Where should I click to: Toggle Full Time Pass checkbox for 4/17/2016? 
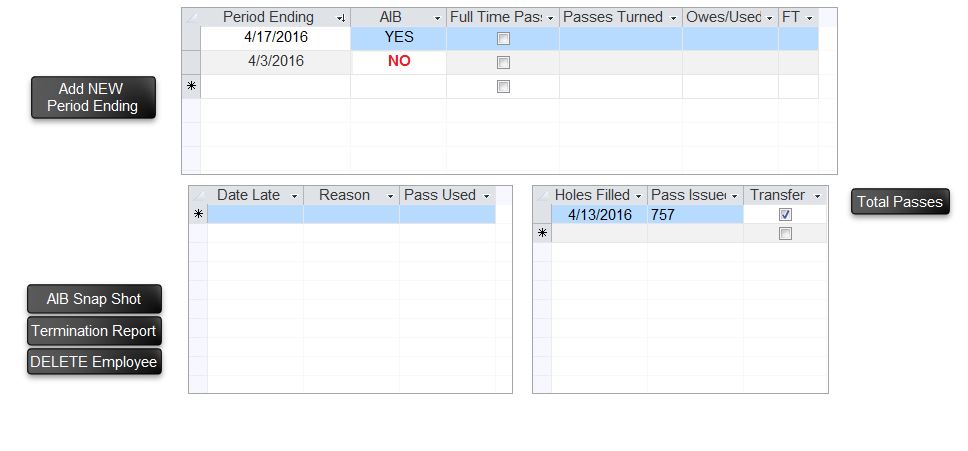point(503,39)
